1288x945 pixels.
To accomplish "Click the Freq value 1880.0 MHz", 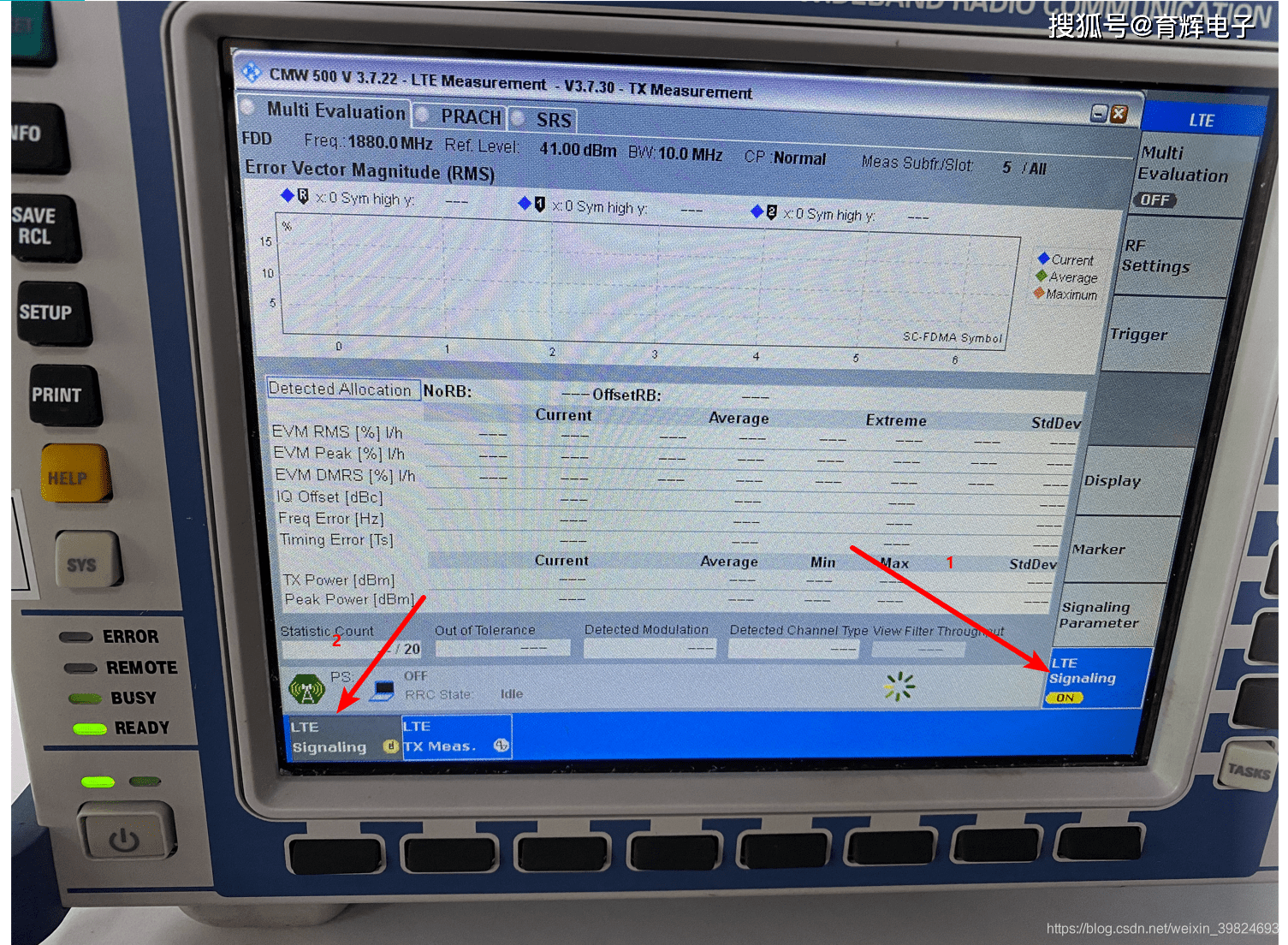I will point(389,143).
